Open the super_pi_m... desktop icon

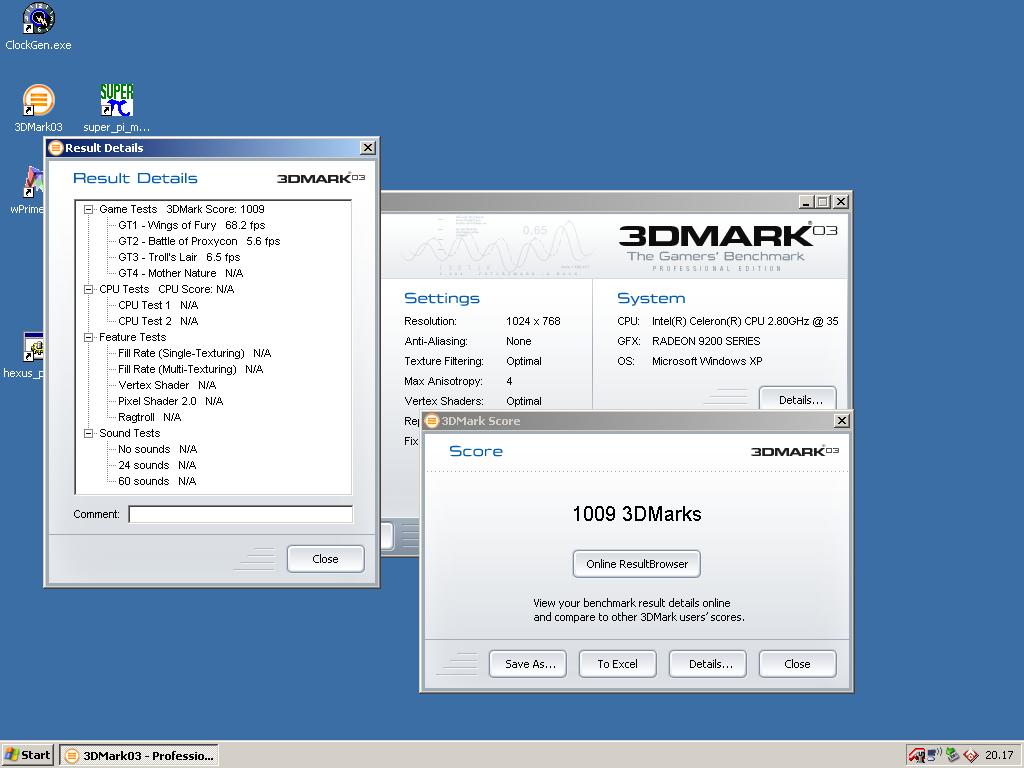point(116,108)
